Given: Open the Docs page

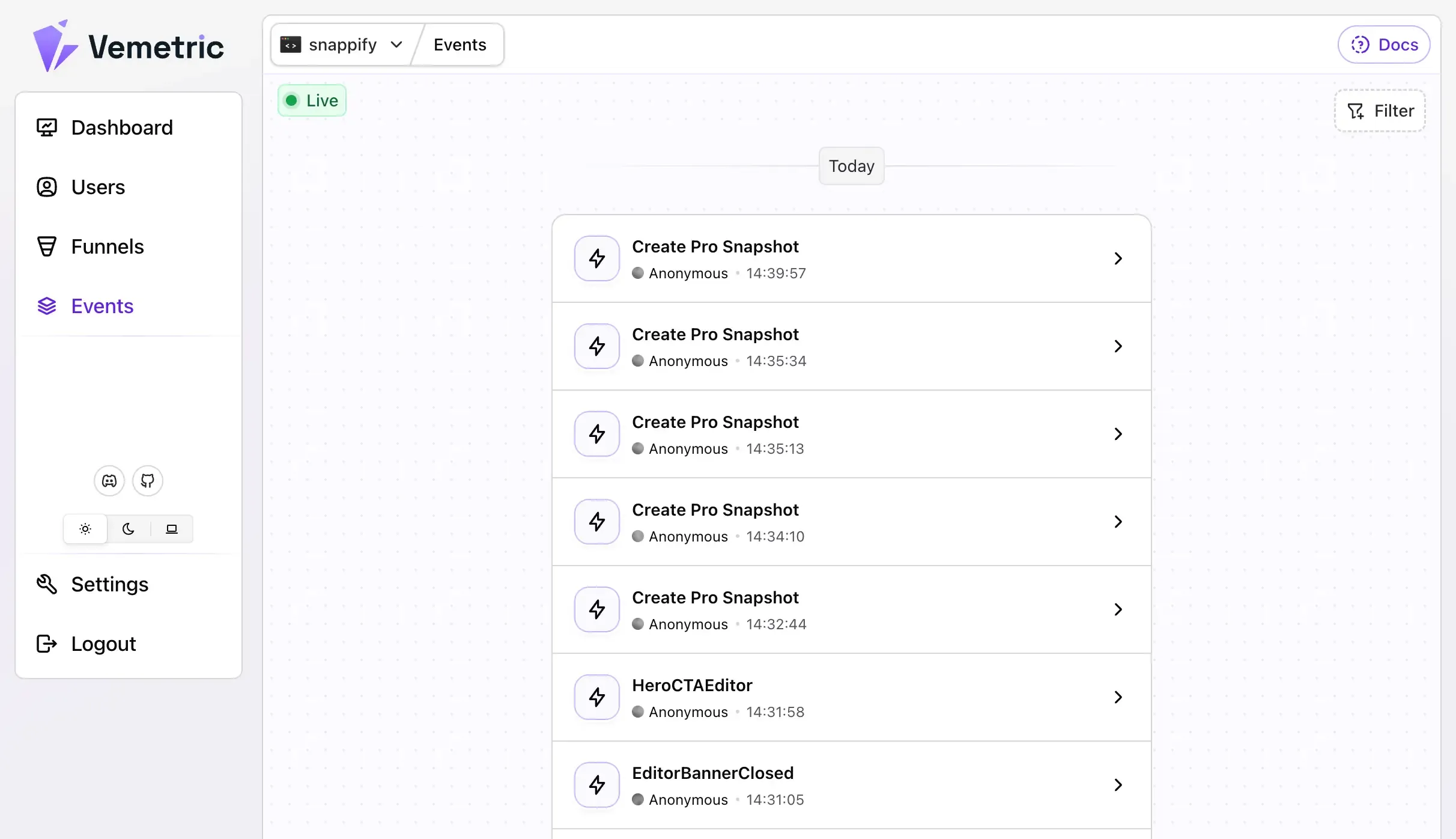Looking at the screenshot, I should tap(1384, 44).
